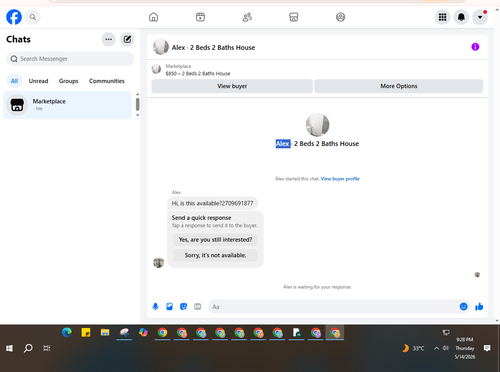Switch to the Unread filter

click(x=38, y=81)
